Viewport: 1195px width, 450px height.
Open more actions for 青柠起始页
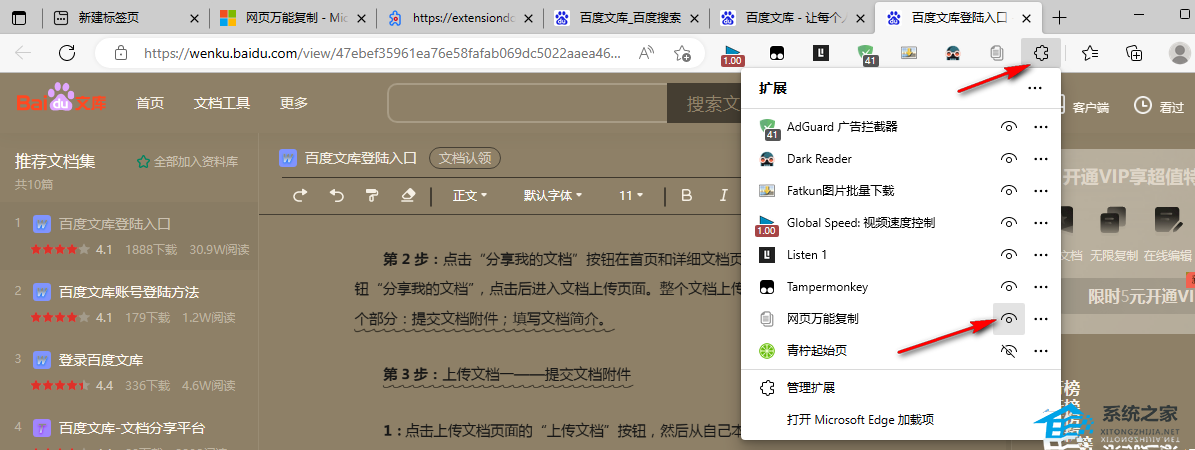(1040, 351)
